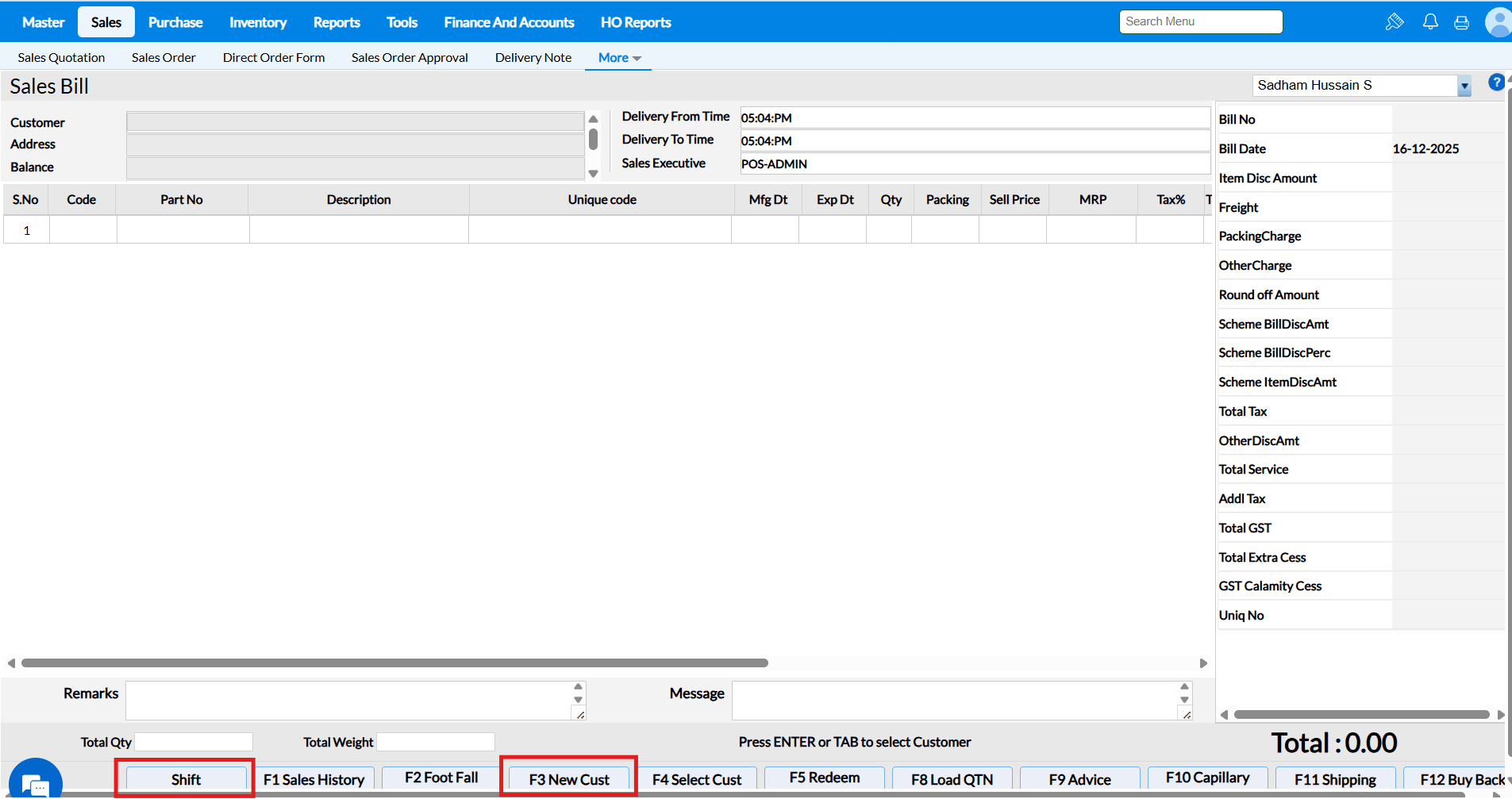This screenshot has height=799, width=1512.
Task: Click the Bill Date value 16-12-2025
Action: point(1425,148)
